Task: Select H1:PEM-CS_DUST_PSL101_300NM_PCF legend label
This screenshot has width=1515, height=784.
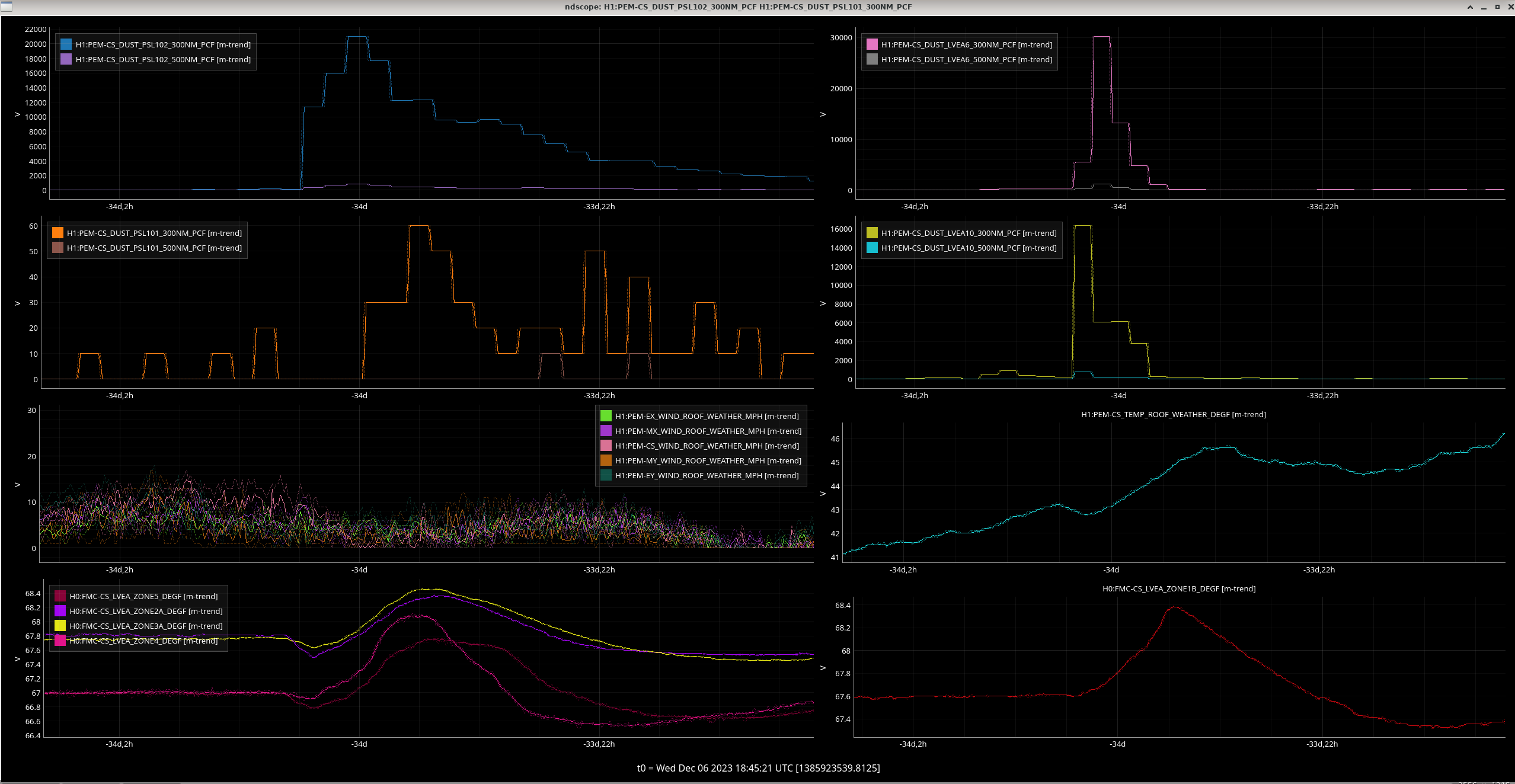Action: (154, 233)
